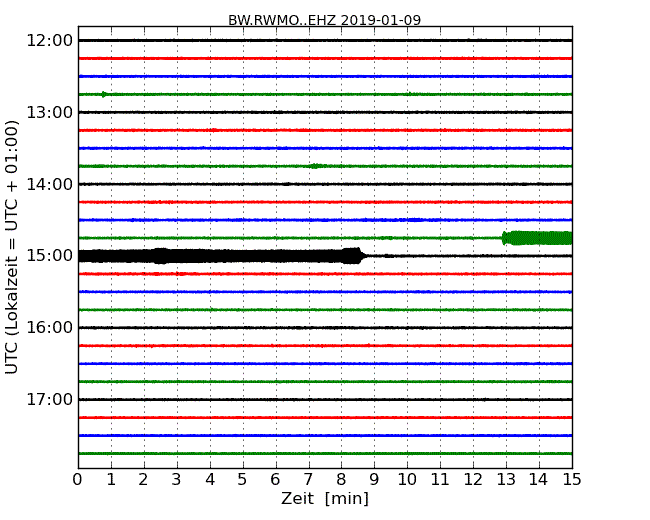
Task: Click x-axis tick label 11
Action: pyautogui.click(x=440, y=480)
